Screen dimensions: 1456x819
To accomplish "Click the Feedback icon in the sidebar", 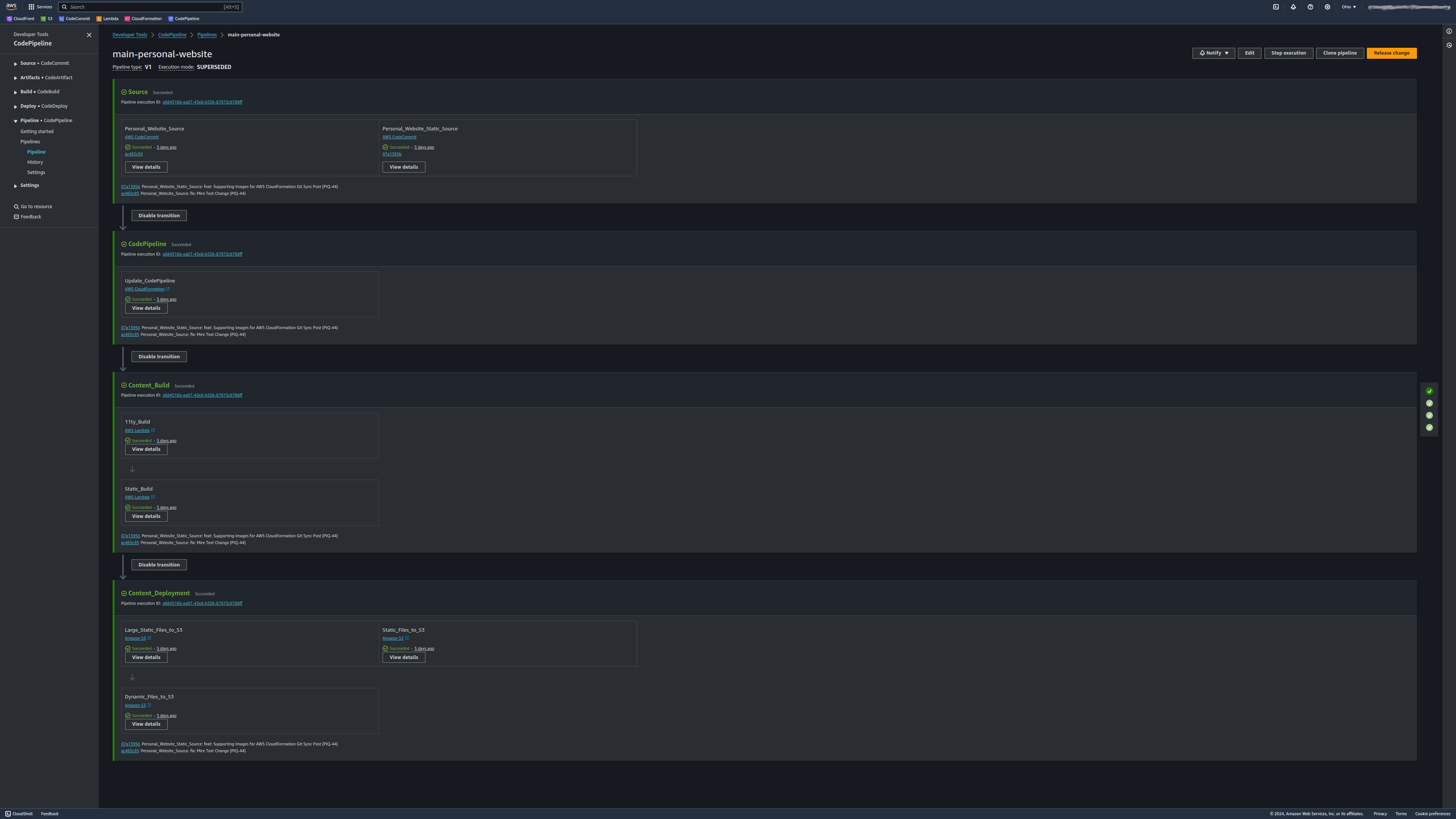I will [x=16, y=217].
